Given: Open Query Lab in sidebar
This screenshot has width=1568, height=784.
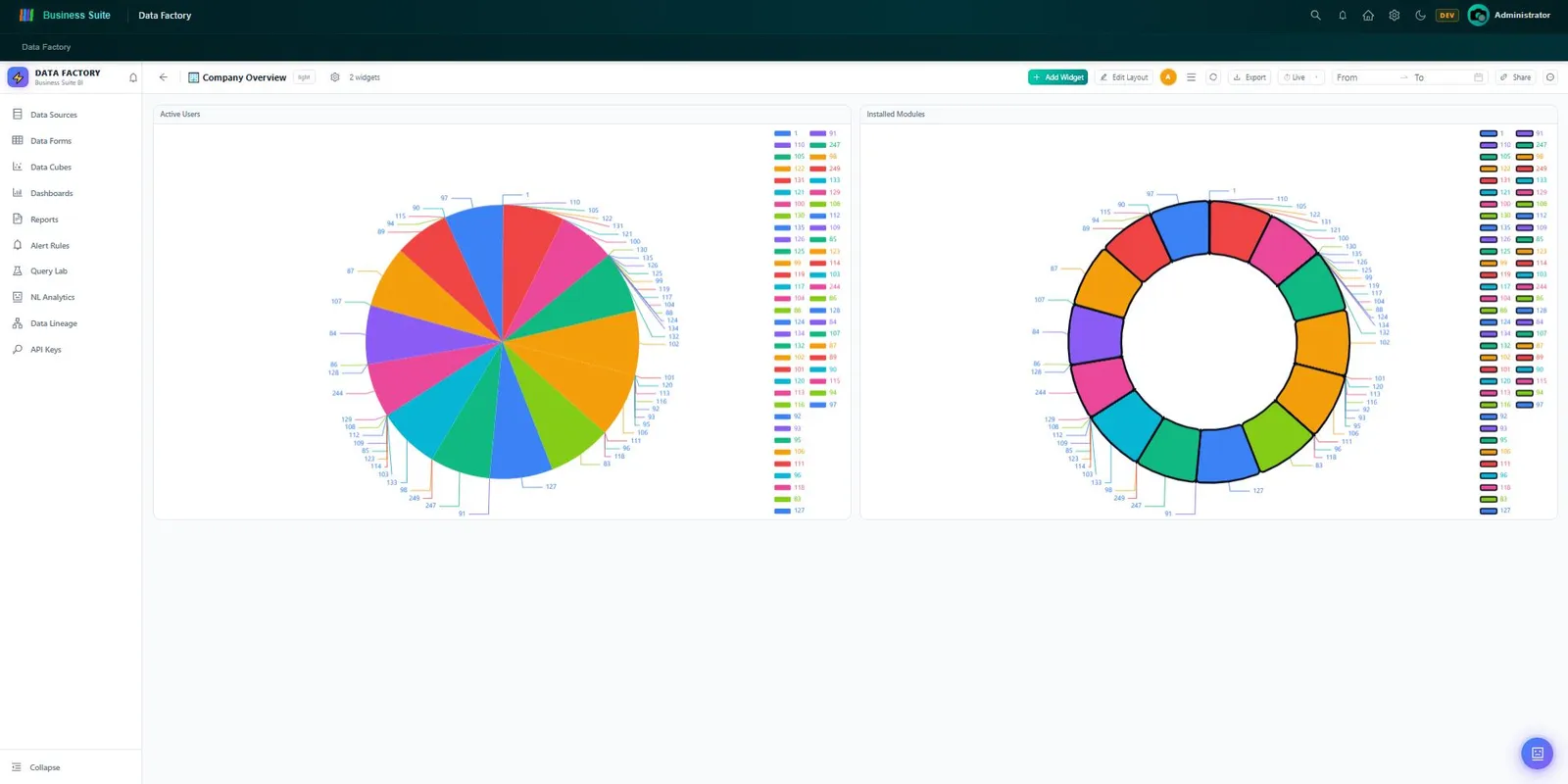Looking at the screenshot, I should click(x=71, y=271).
